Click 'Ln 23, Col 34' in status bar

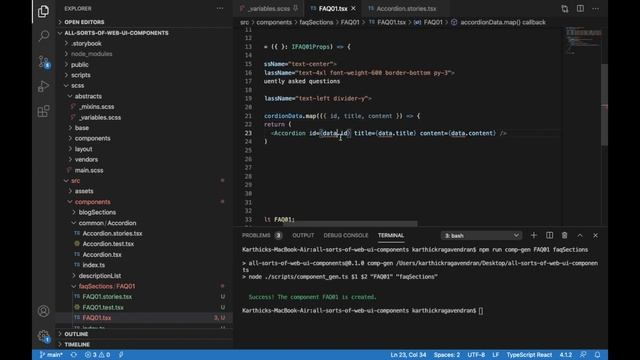pyautogui.click(x=408, y=355)
